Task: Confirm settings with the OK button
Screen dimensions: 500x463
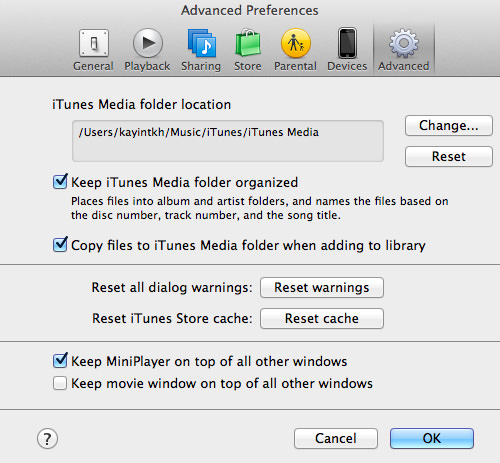Action: coord(432,438)
